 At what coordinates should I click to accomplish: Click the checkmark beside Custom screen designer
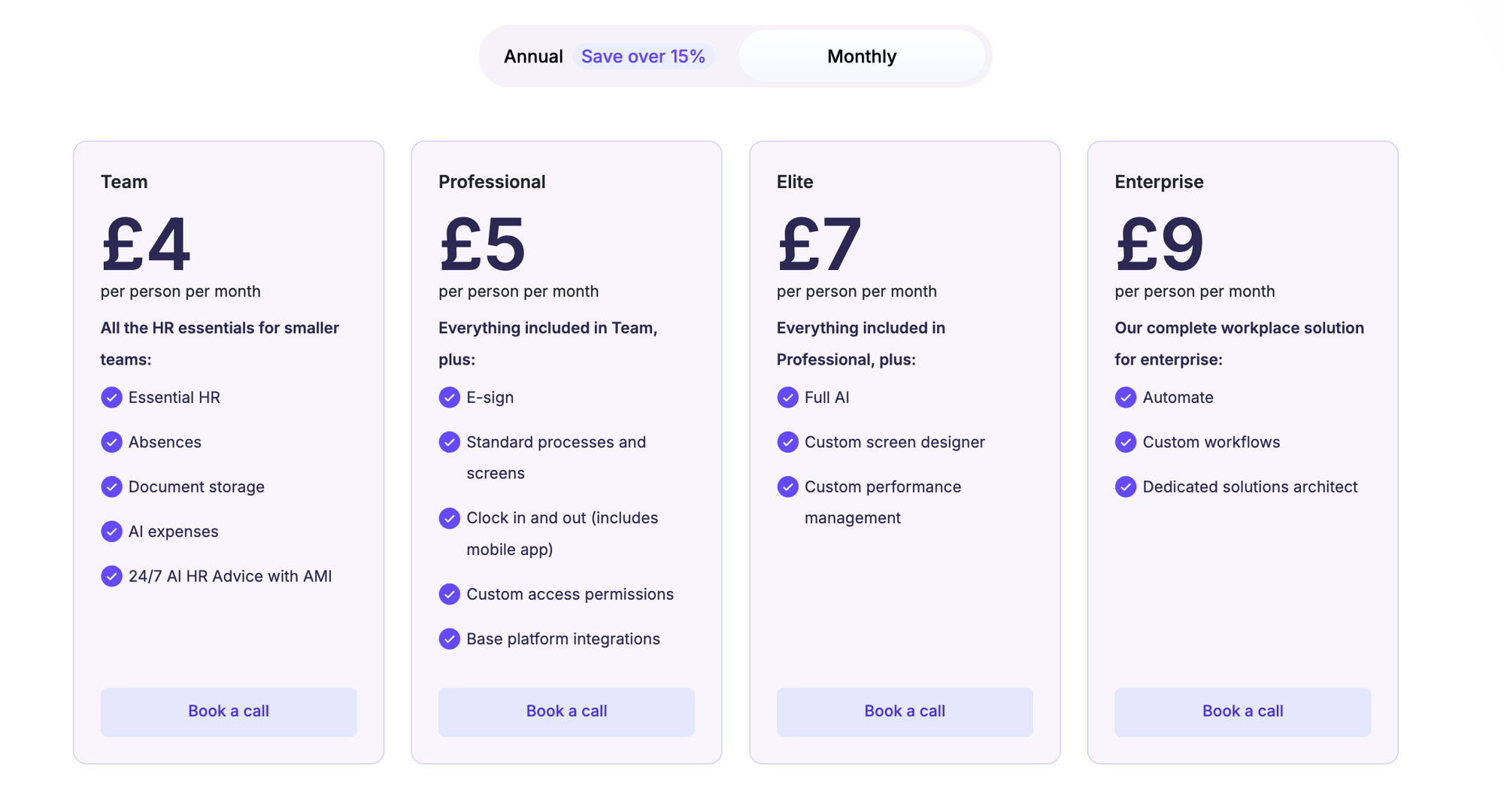point(787,442)
